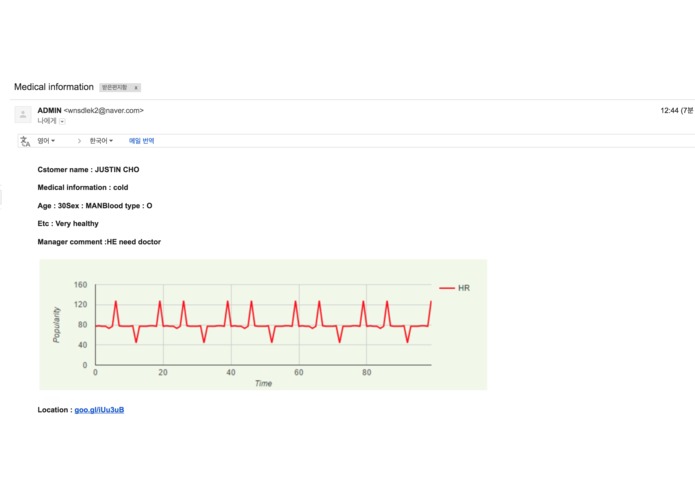This screenshot has height=494, width=695.
Task: Remove the inbox label with x
Action: 136,88
